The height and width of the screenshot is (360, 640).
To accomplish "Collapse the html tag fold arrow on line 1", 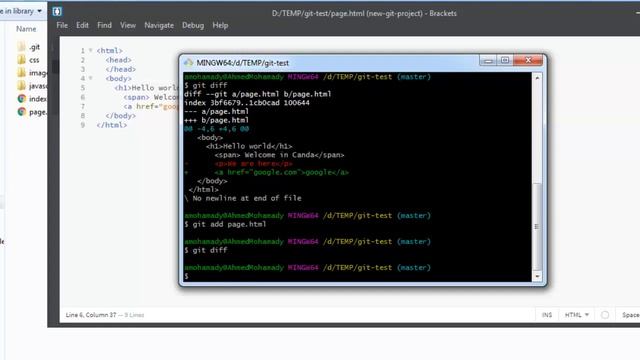I will (91, 50).
